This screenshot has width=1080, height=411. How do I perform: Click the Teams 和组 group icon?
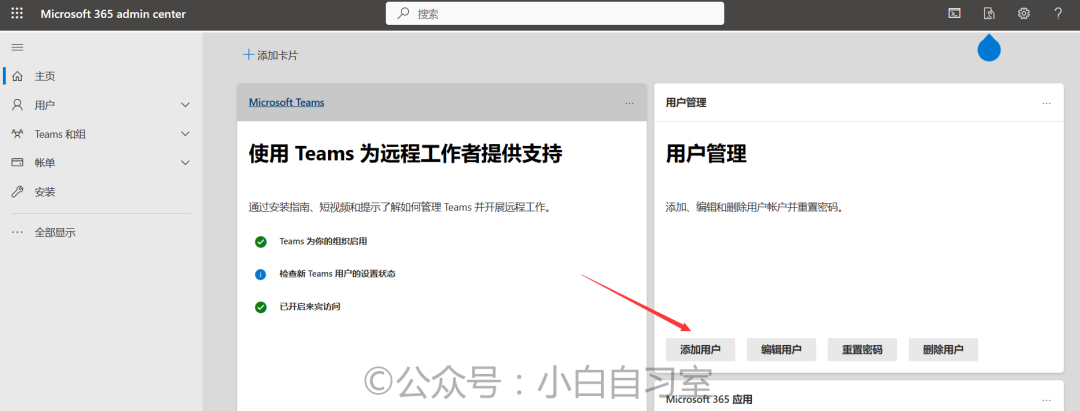(x=18, y=134)
